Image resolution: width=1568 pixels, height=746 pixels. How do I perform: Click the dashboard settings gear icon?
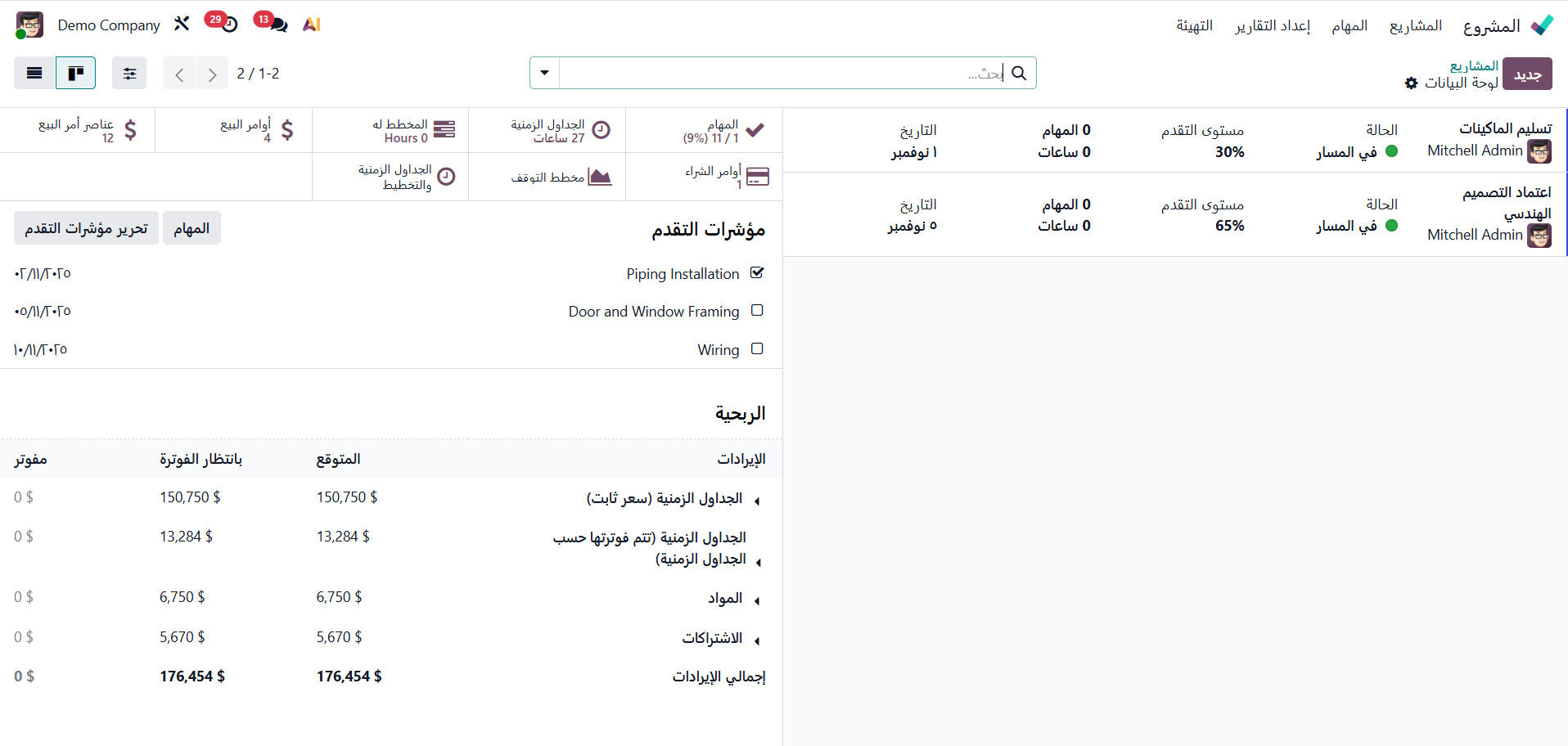pyautogui.click(x=1411, y=83)
